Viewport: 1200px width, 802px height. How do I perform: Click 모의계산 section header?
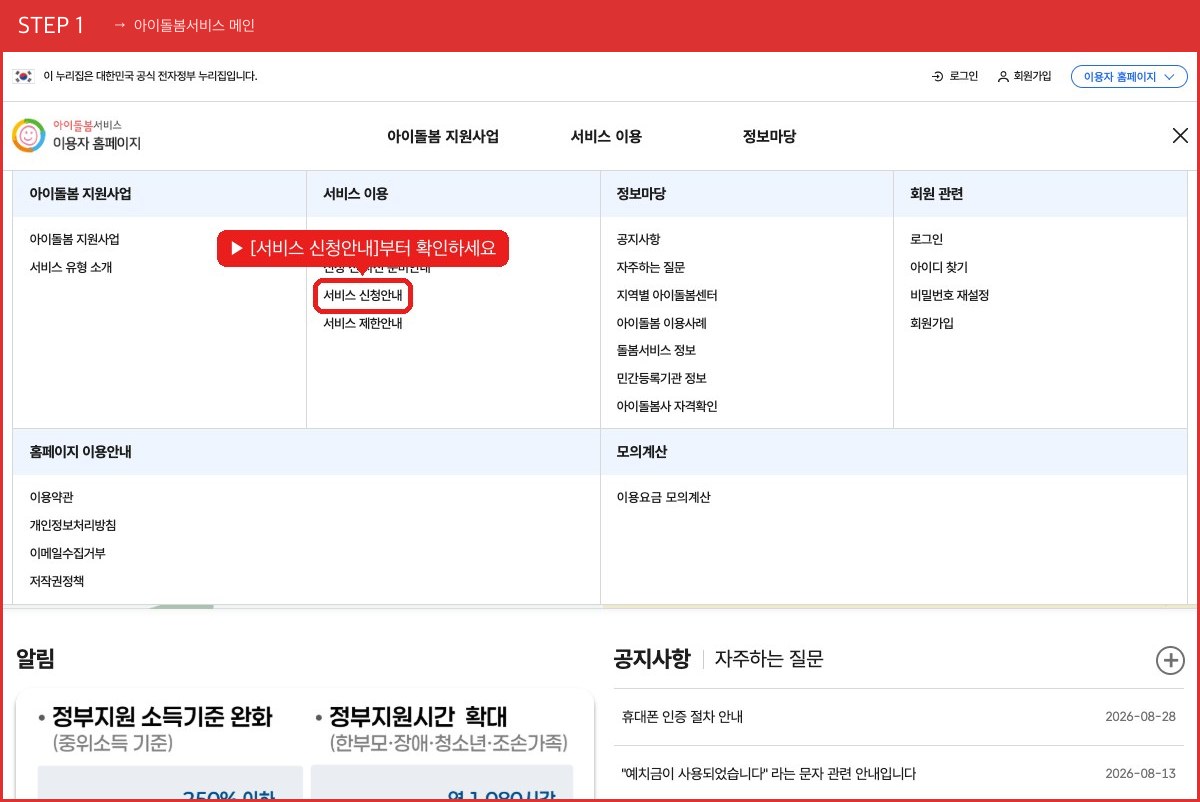pyautogui.click(x=642, y=452)
